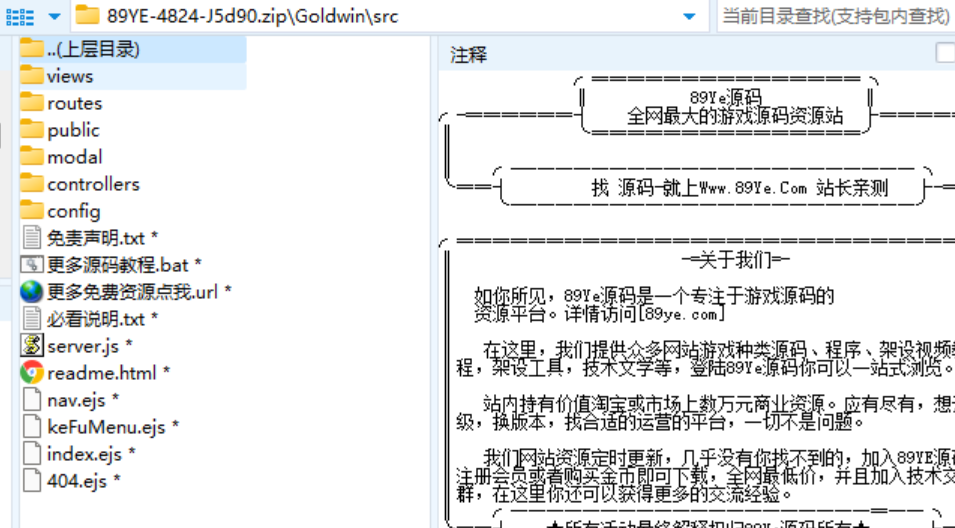Open the controllers folder
The image size is (955, 528).
click(93, 184)
